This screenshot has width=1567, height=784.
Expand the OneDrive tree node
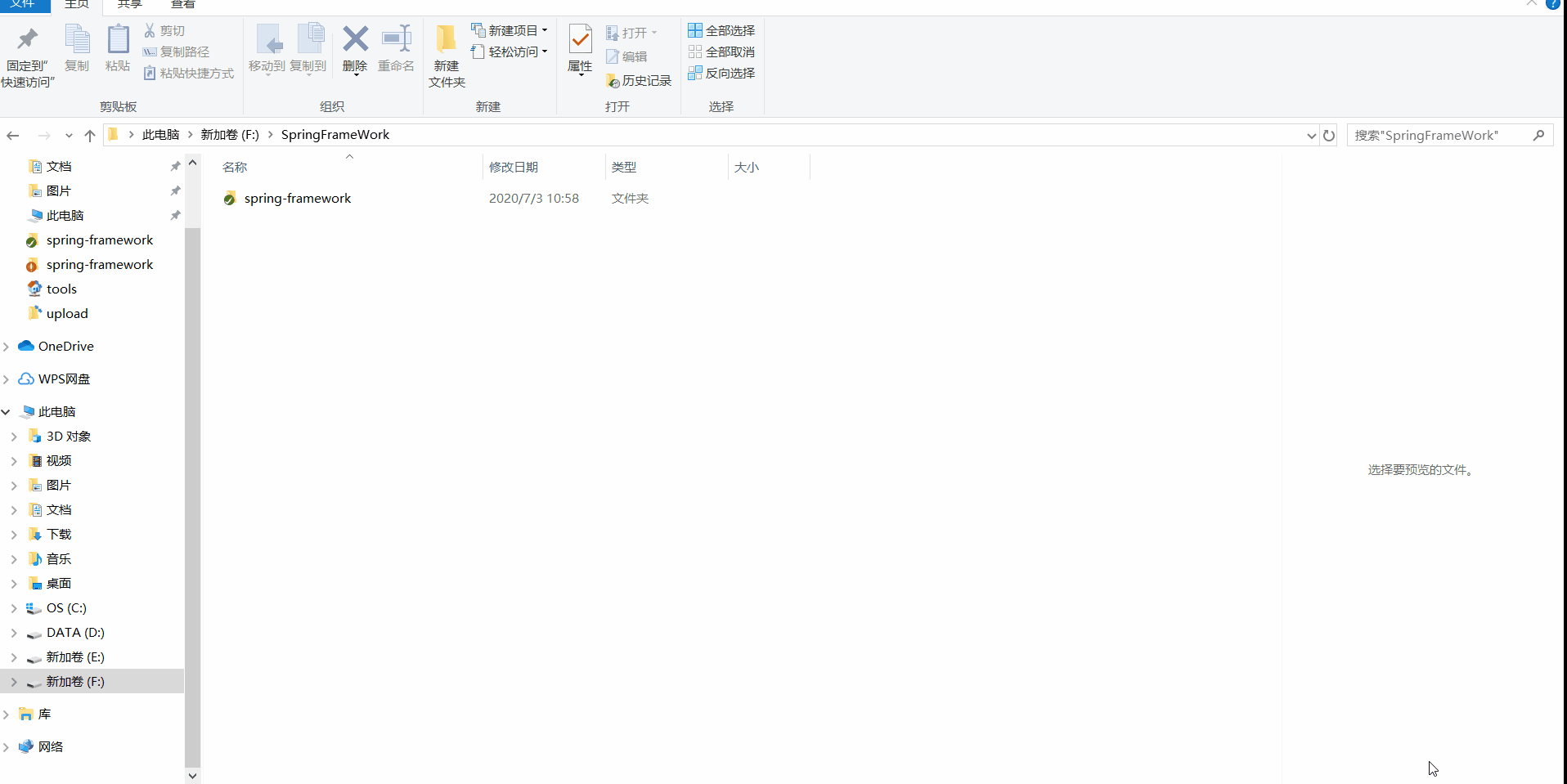7,347
